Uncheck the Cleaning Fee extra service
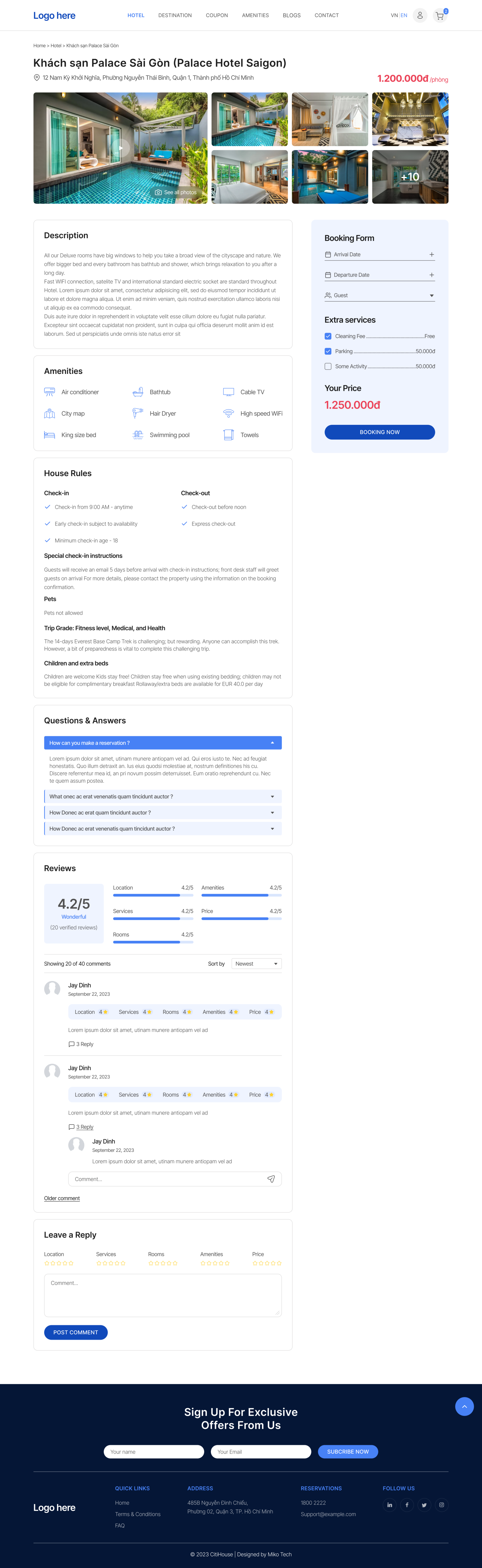The height and width of the screenshot is (1568, 482). 328,336
